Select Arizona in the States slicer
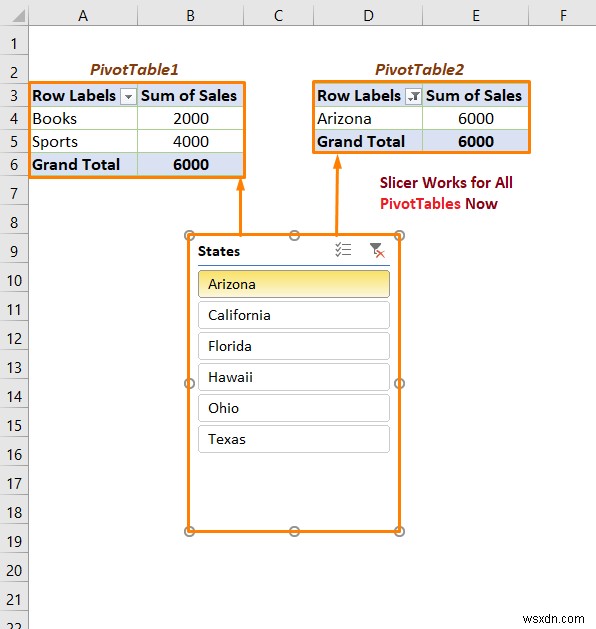This screenshot has height=629, width=596. [x=294, y=284]
